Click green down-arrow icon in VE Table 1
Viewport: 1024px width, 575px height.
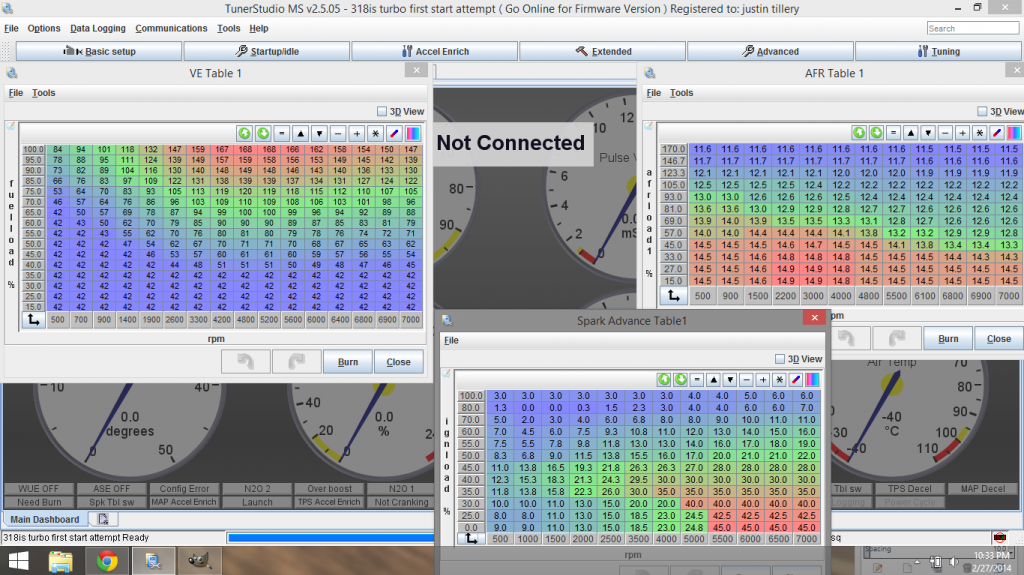(x=263, y=134)
